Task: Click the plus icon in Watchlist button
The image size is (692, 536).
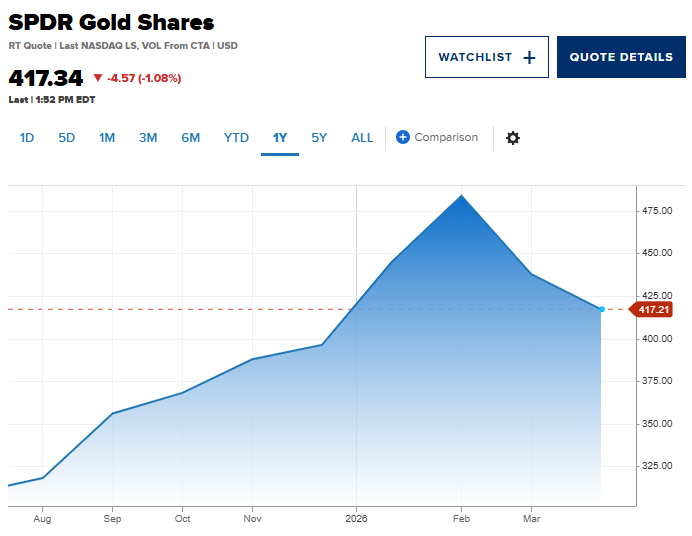Action: click(529, 58)
